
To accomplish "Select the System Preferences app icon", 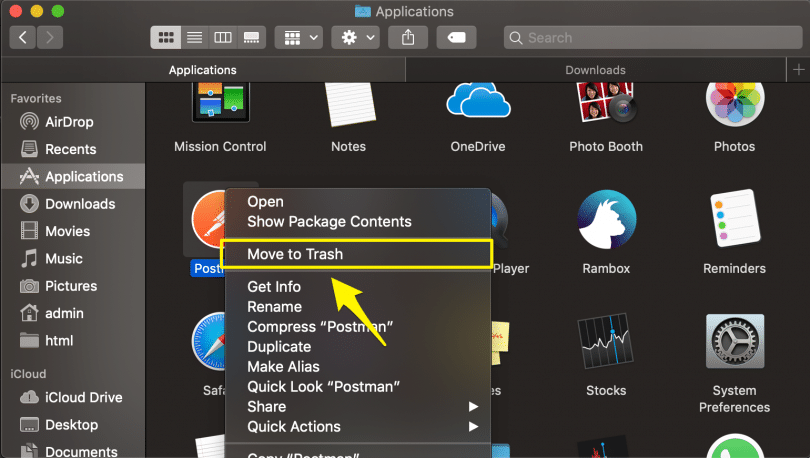I will (735, 341).
